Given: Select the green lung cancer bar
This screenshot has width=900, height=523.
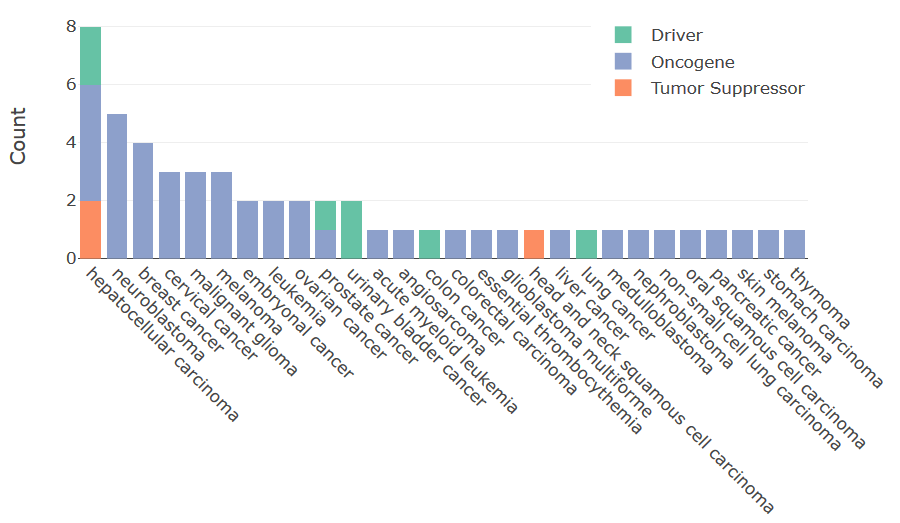Looking at the screenshot, I should coord(586,244).
